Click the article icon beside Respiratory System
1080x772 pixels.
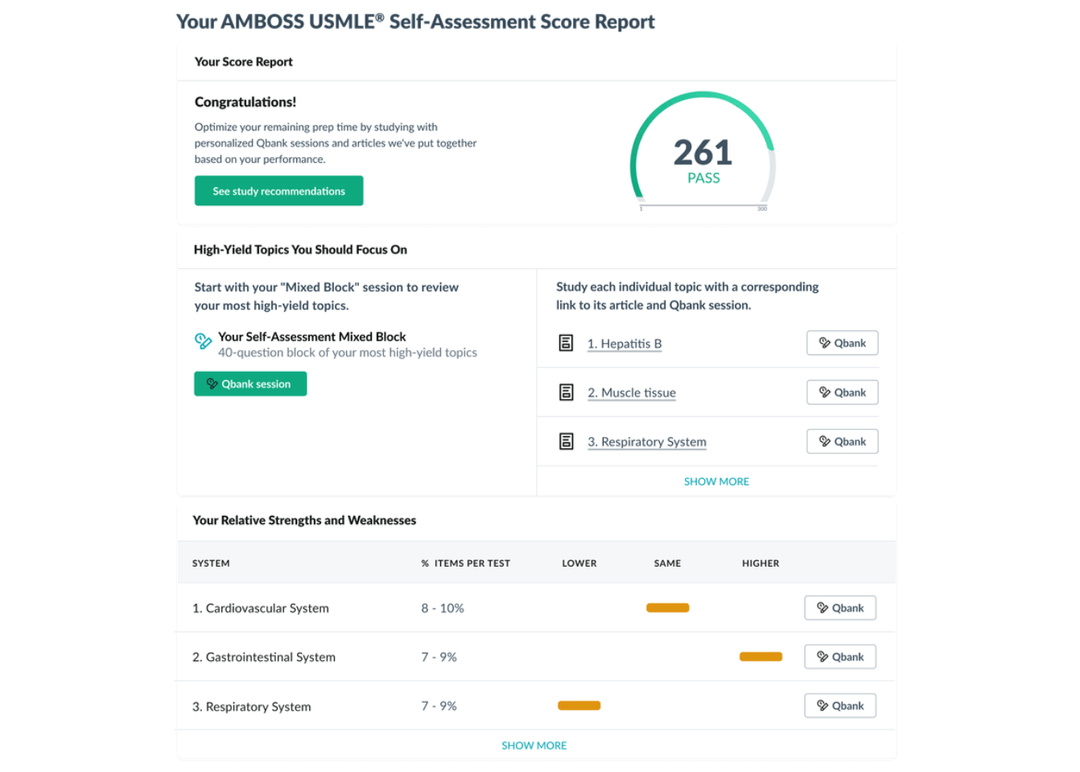(x=565, y=440)
